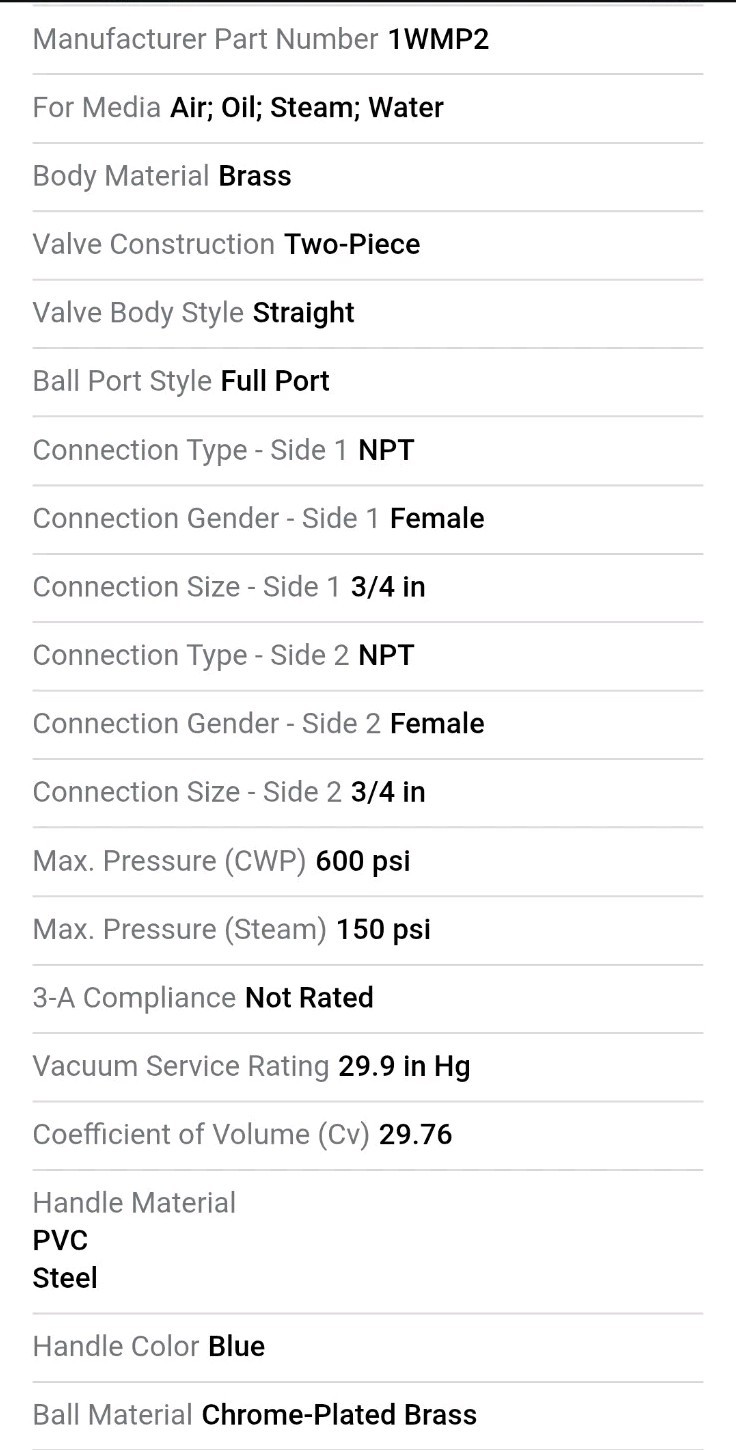Select the Valve Body Style Straight value
736x1450 pixels.
[304, 313]
